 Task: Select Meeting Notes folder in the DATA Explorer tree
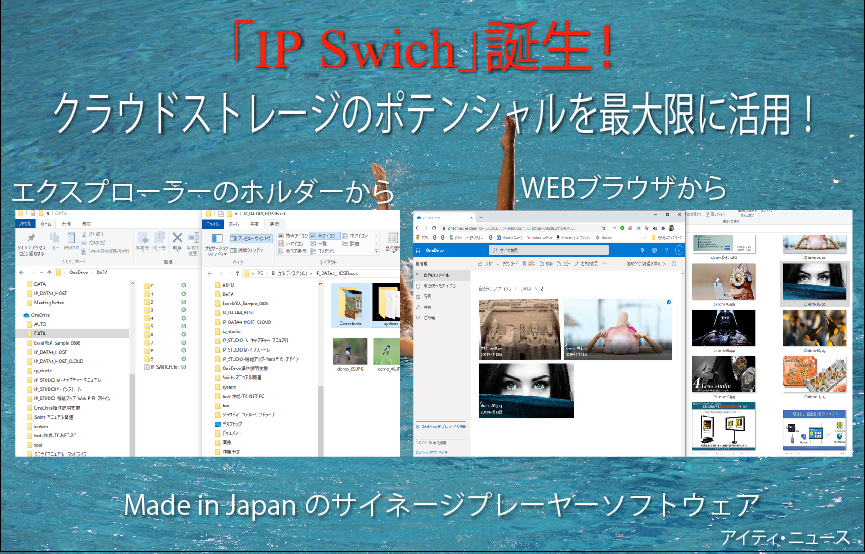point(45,302)
